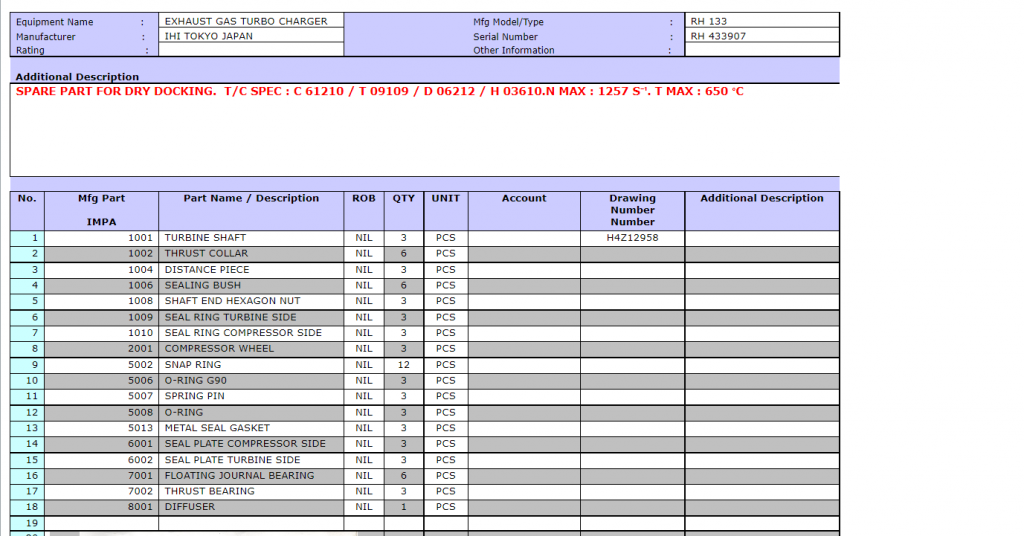1024x536 pixels.
Task: Select the TURBINE SHAFT part name cell
Action: coord(250,238)
